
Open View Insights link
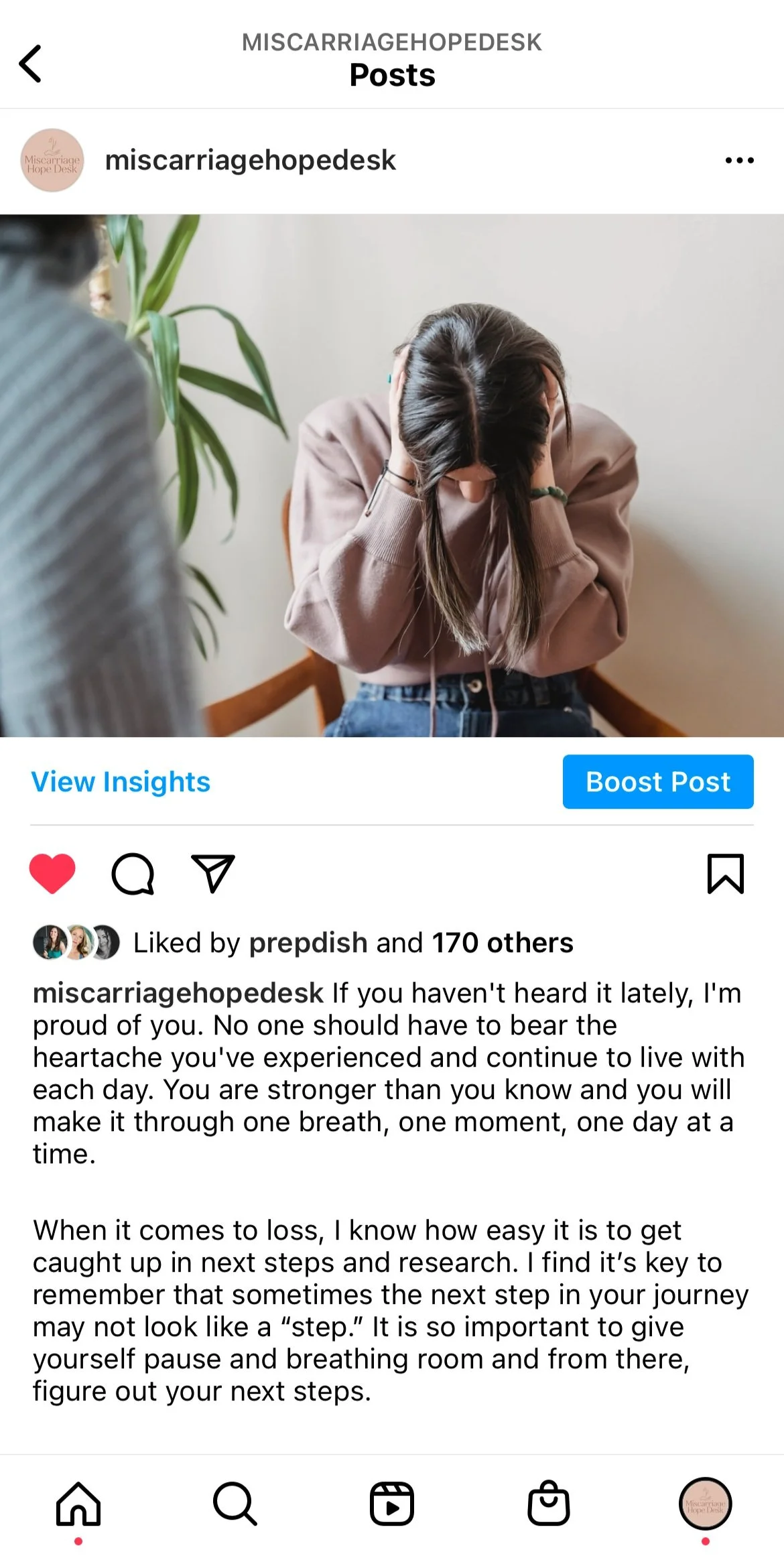pos(121,781)
